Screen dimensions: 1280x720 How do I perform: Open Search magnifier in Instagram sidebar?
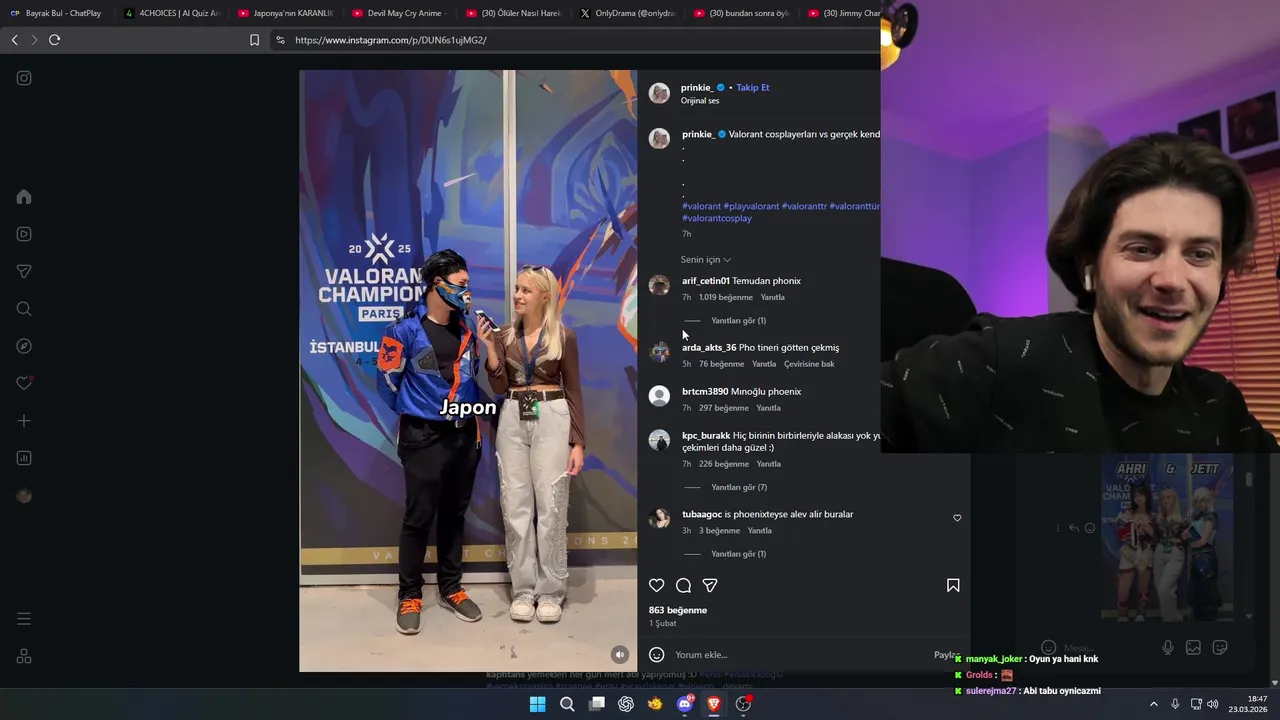24,309
